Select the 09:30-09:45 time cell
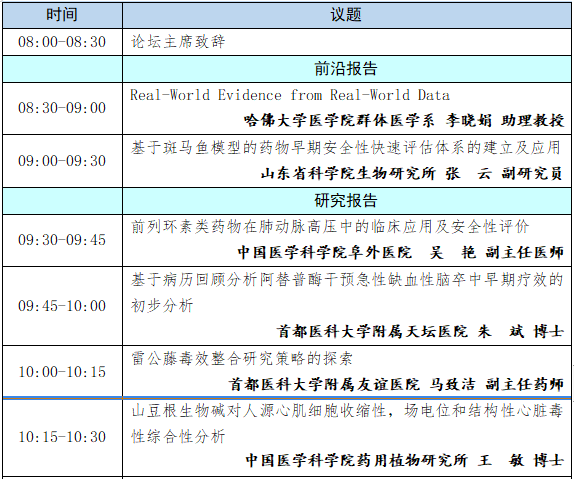Image resolution: width=574 pixels, height=479 pixels. (62, 240)
